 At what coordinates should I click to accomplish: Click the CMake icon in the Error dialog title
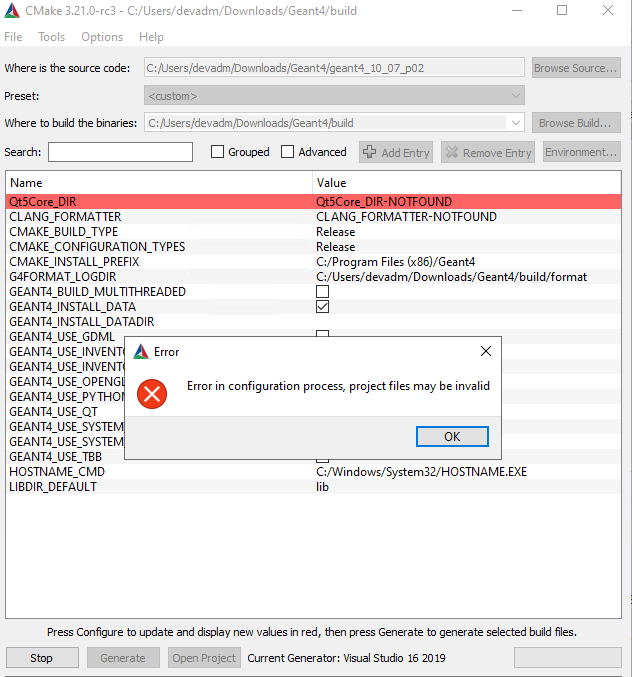(x=141, y=352)
